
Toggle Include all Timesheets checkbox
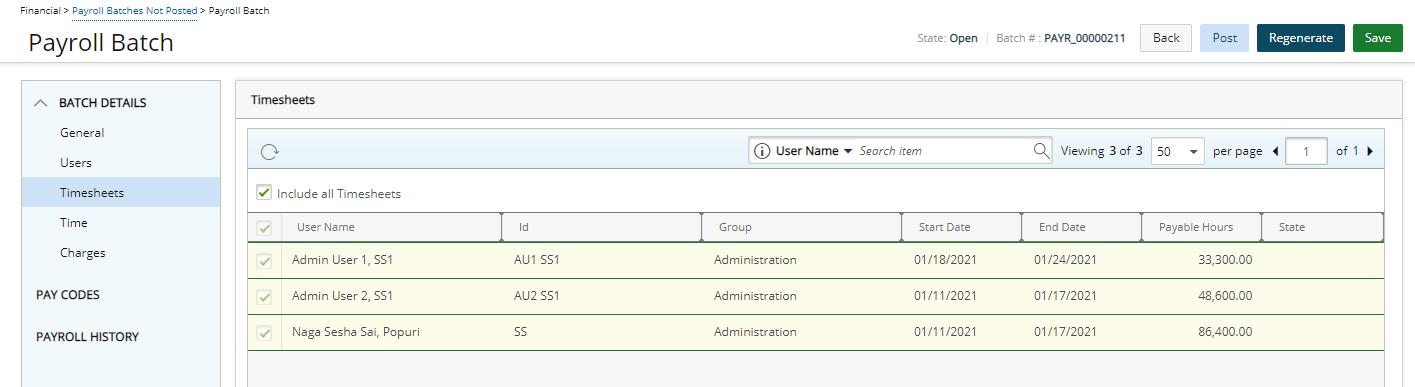[x=264, y=192]
